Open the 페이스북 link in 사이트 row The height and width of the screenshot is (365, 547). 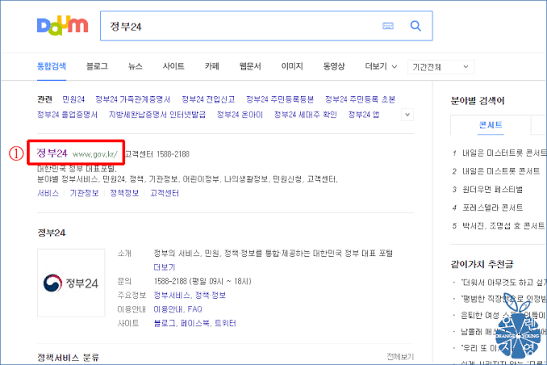(195, 323)
